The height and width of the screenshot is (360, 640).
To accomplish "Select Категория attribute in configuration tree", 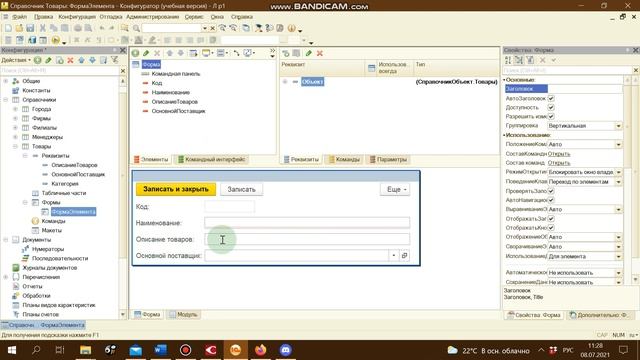I will 65,184.
